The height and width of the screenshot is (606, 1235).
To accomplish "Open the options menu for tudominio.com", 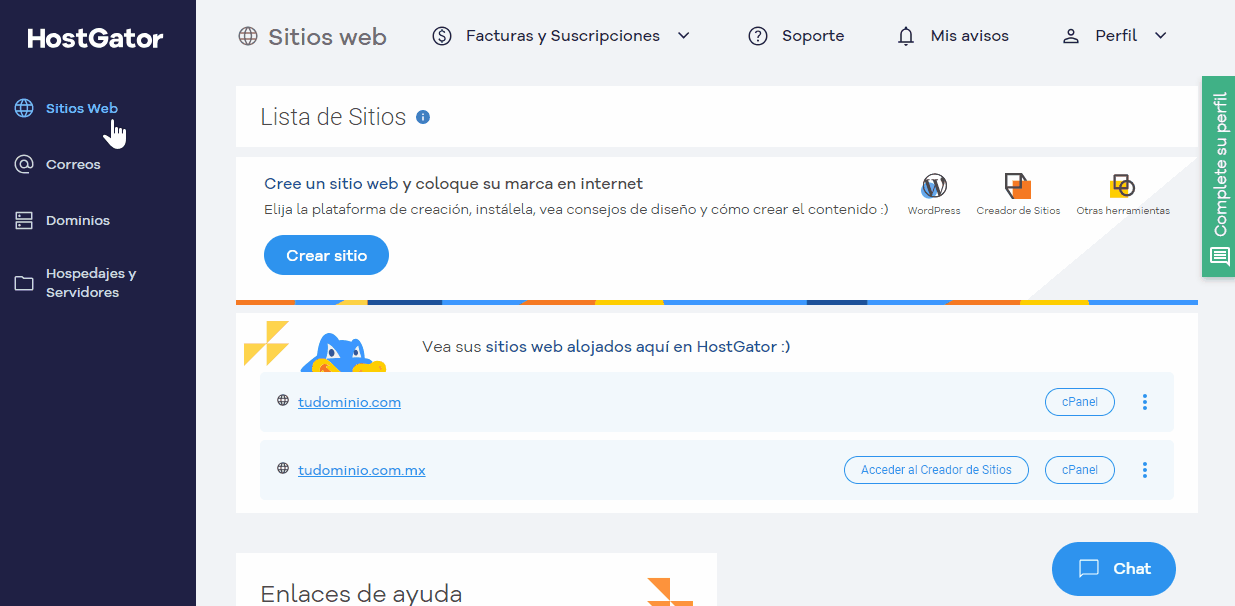I will 1144,402.
